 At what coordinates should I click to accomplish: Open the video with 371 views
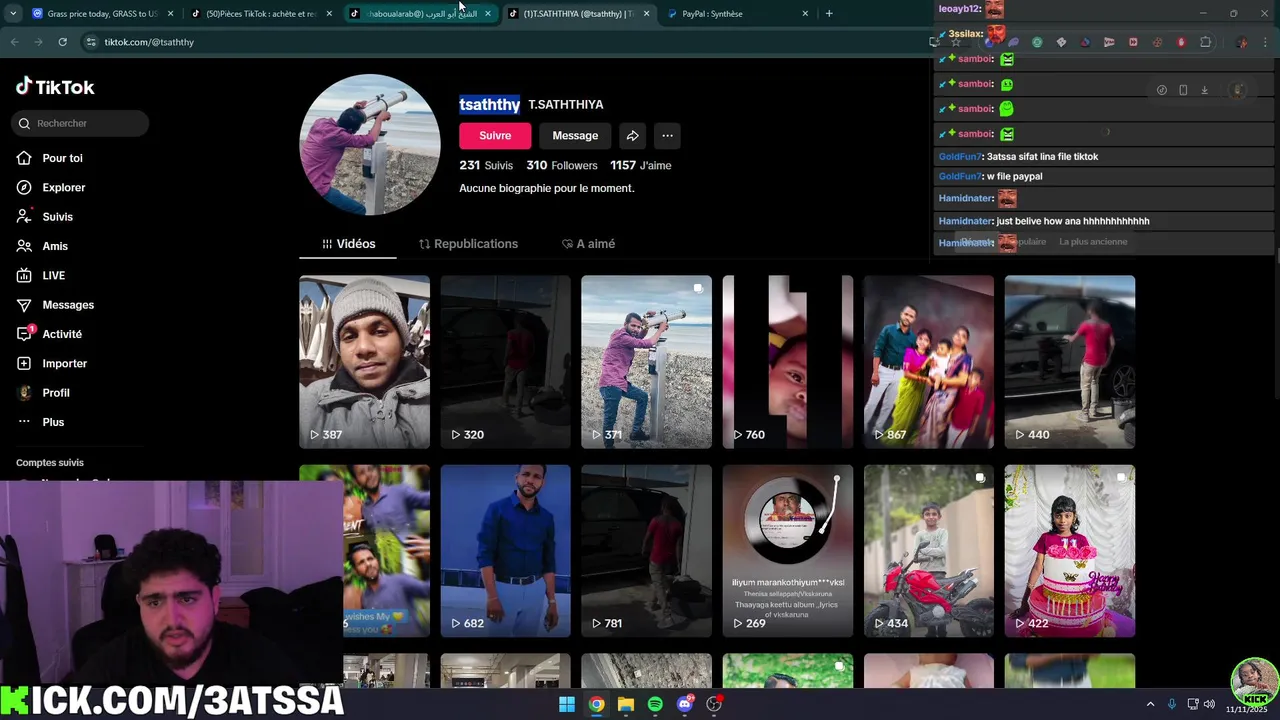point(646,362)
